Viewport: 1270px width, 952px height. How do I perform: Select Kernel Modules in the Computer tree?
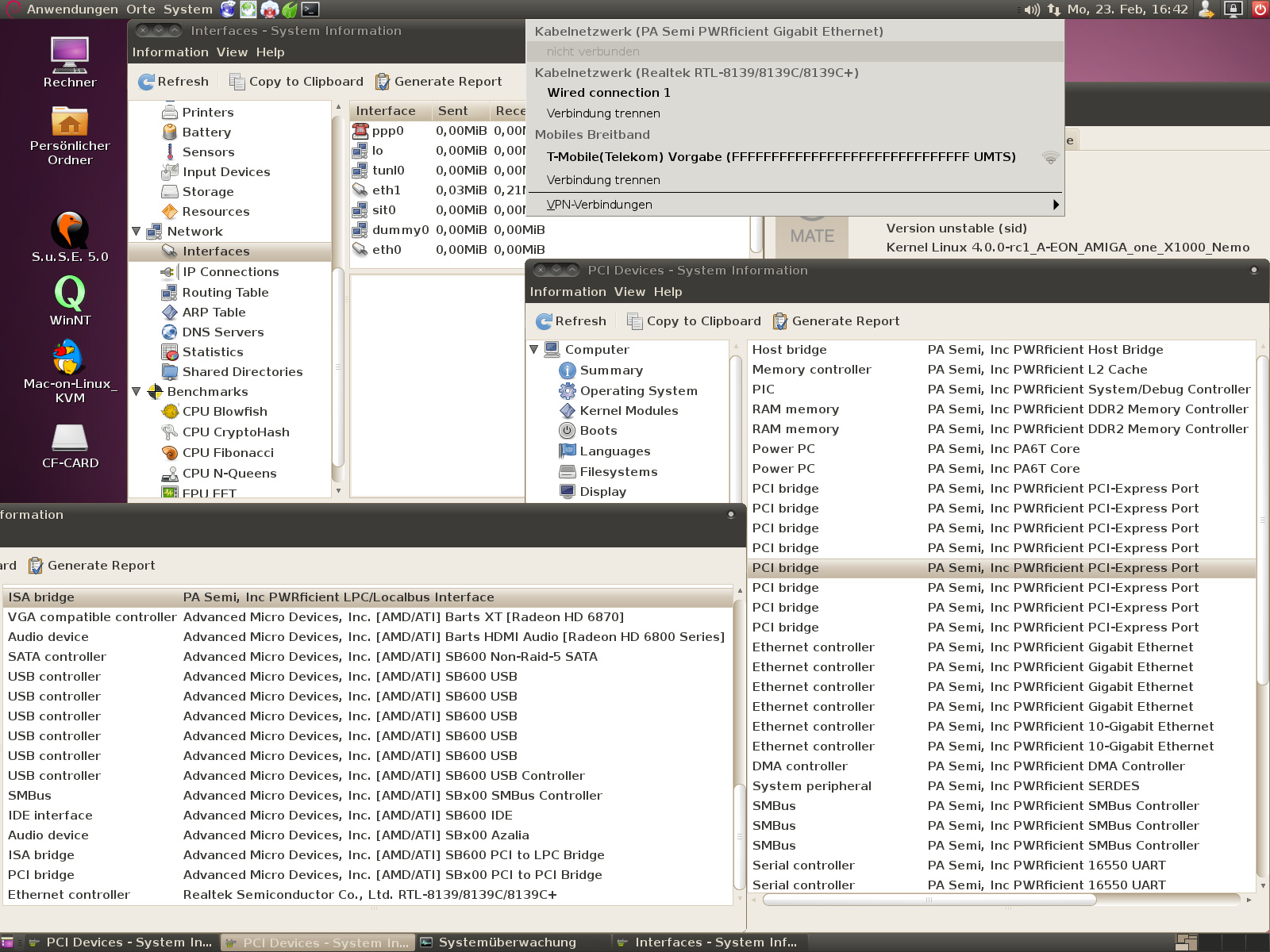[x=629, y=411]
